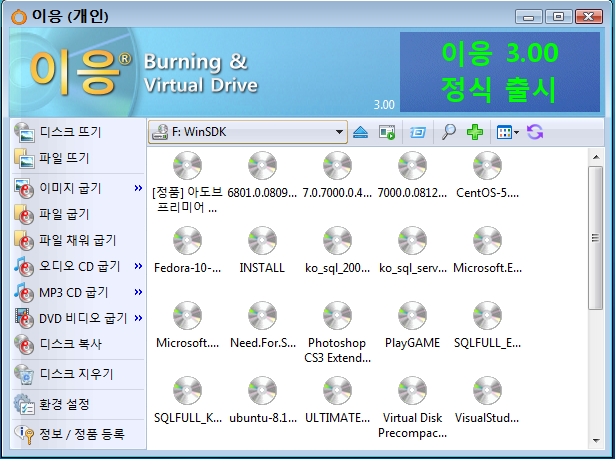Screen dimensions: 615x459
Task: Click the scrollbar down arrow
Action: tap(596, 441)
